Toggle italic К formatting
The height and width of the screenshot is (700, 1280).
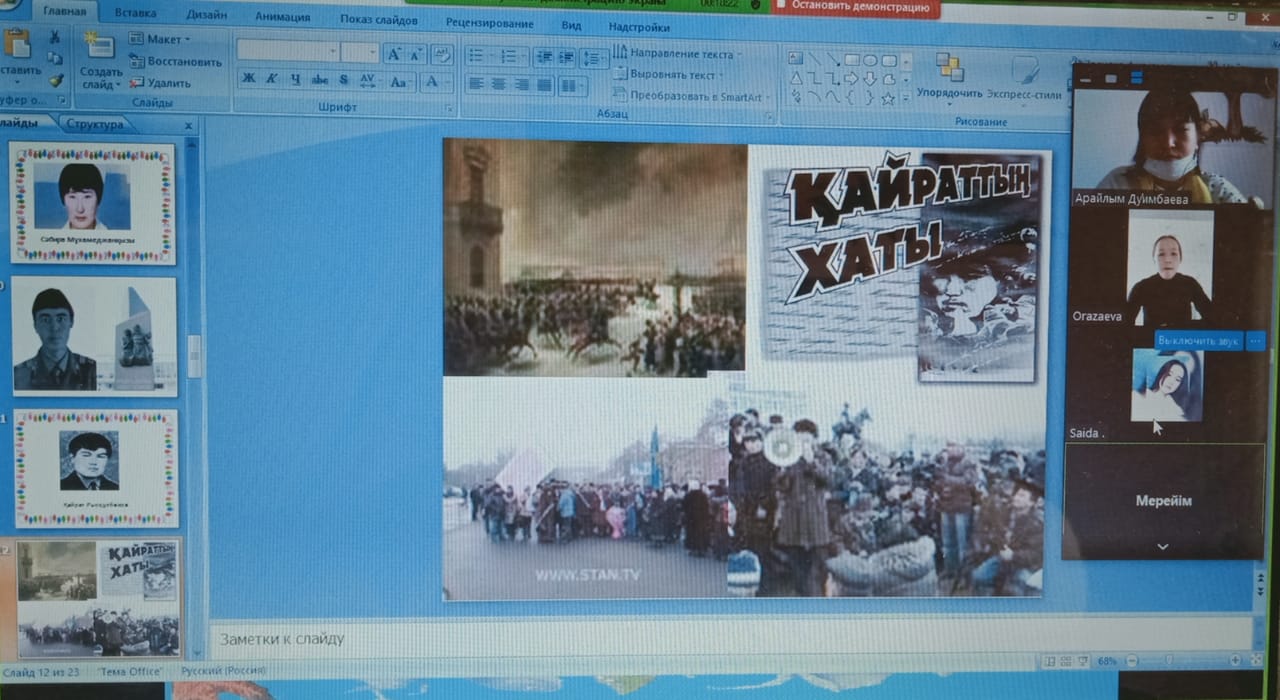[271, 80]
